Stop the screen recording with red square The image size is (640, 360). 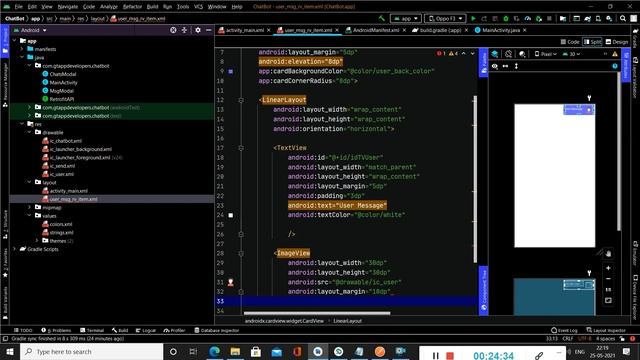click(450, 356)
